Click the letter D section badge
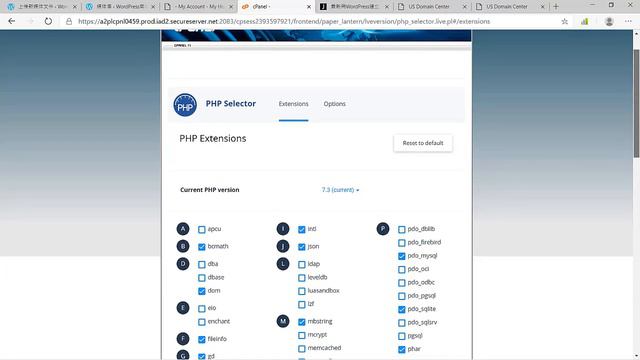 [183, 264]
